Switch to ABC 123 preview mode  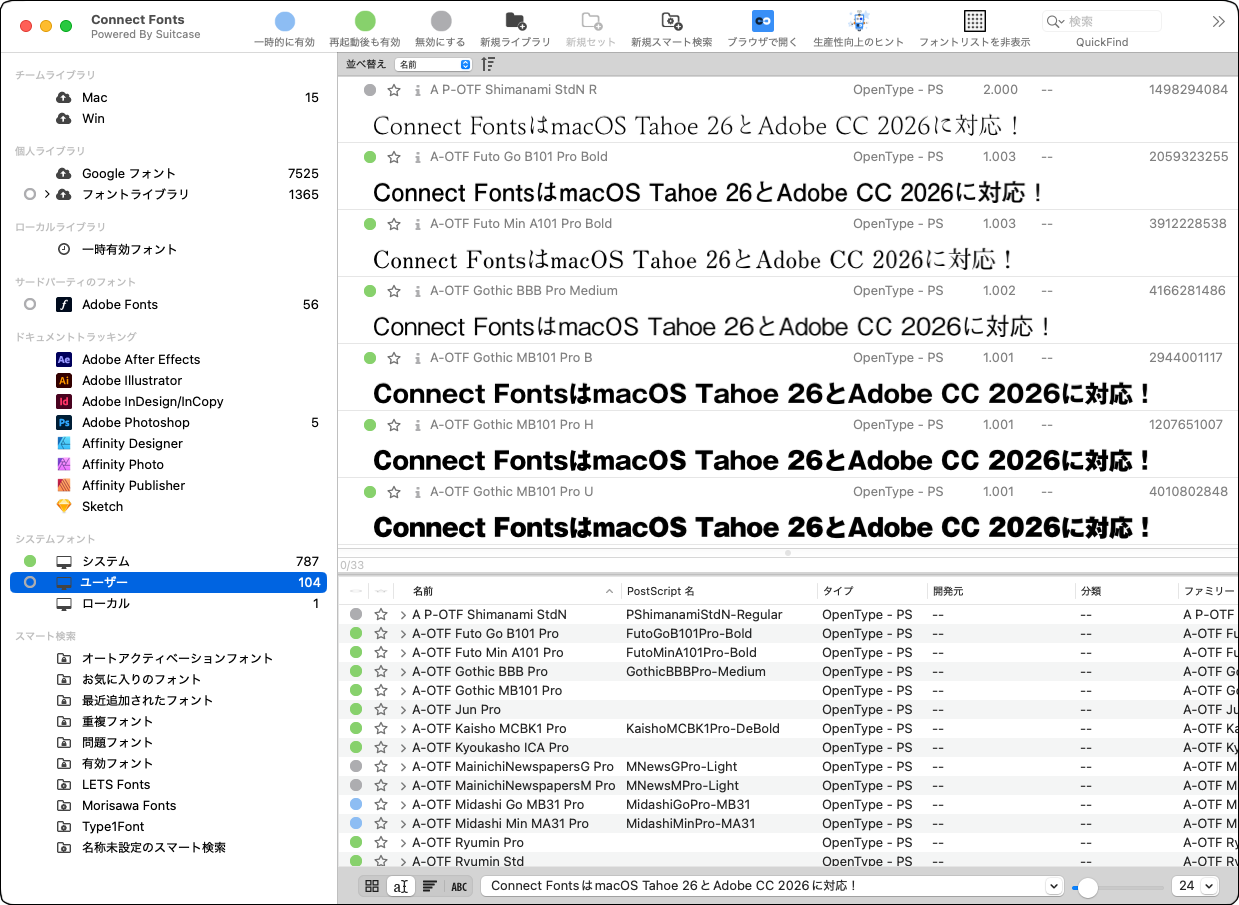(459, 886)
